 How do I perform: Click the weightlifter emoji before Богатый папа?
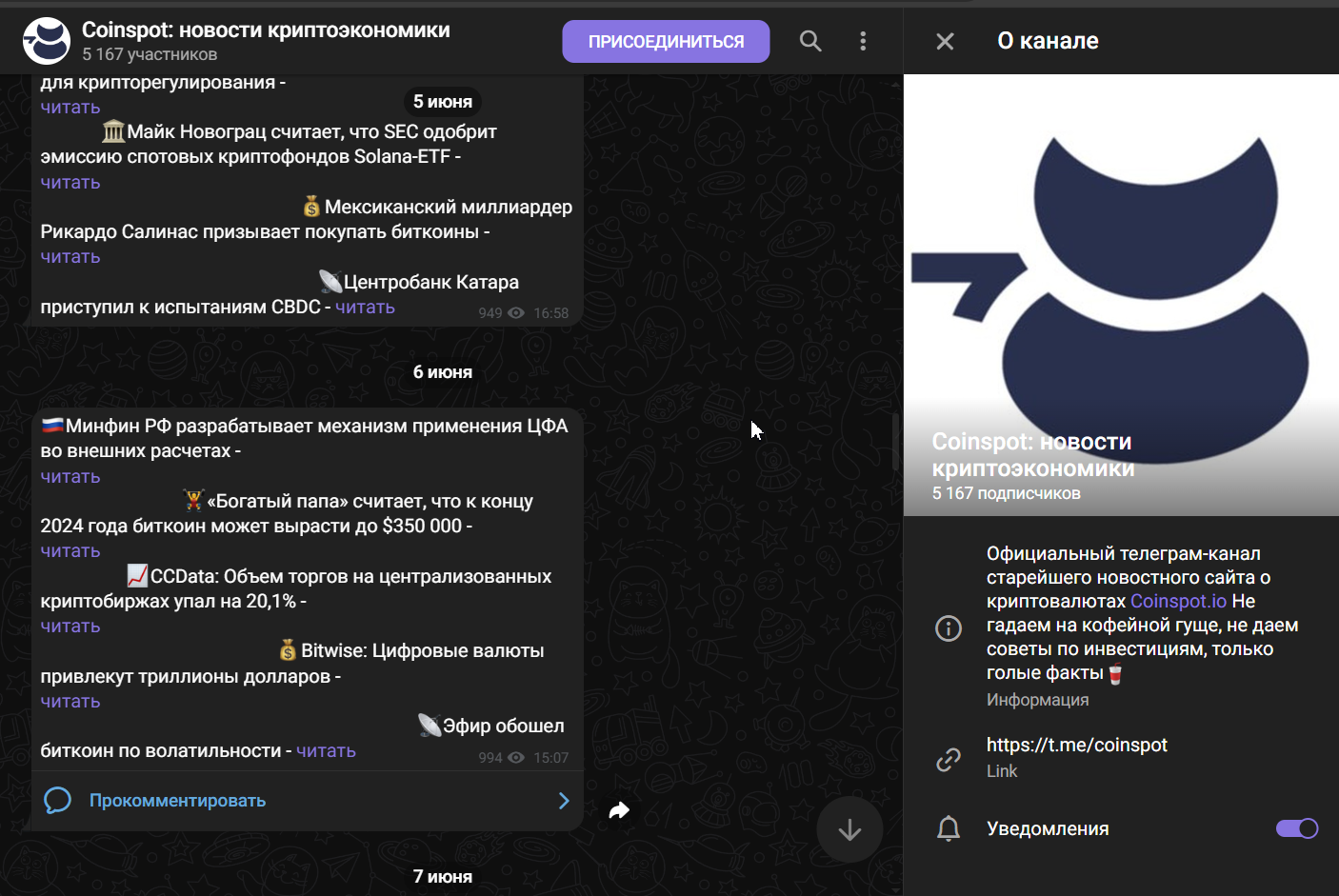coord(194,500)
